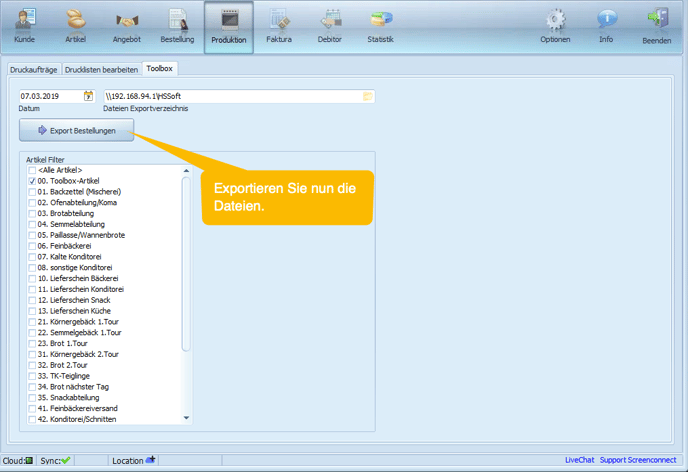Check 42. Konditorei/Schnitten
688x472 pixels.
coord(32,419)
